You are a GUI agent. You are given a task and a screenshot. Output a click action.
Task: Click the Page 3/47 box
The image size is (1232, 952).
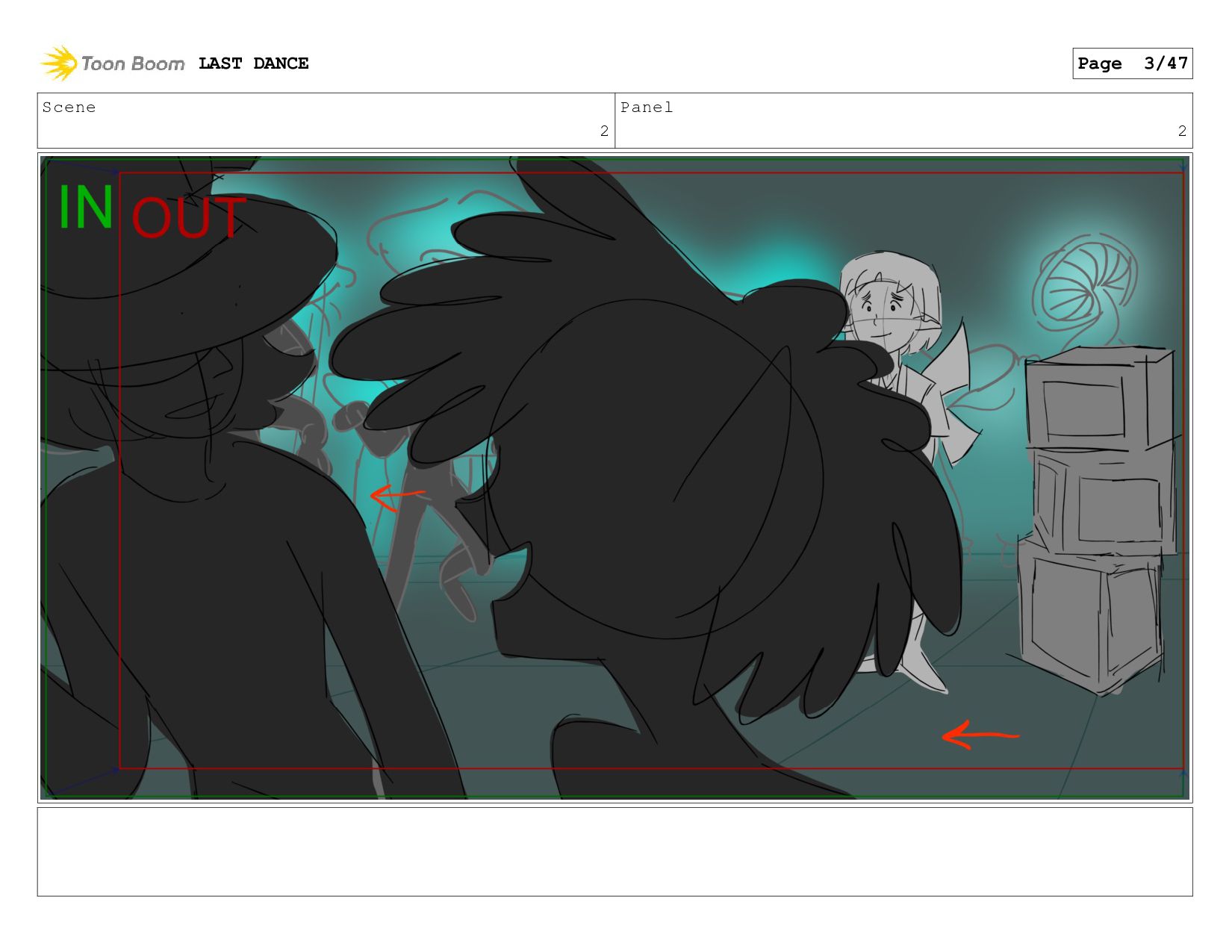pos(1132,63)
